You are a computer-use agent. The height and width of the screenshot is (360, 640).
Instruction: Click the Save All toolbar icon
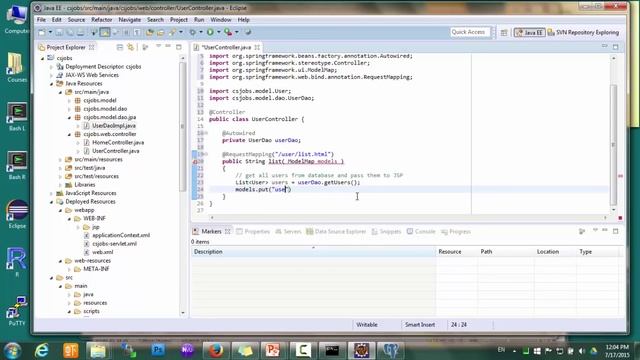click(x=70, y=32)
